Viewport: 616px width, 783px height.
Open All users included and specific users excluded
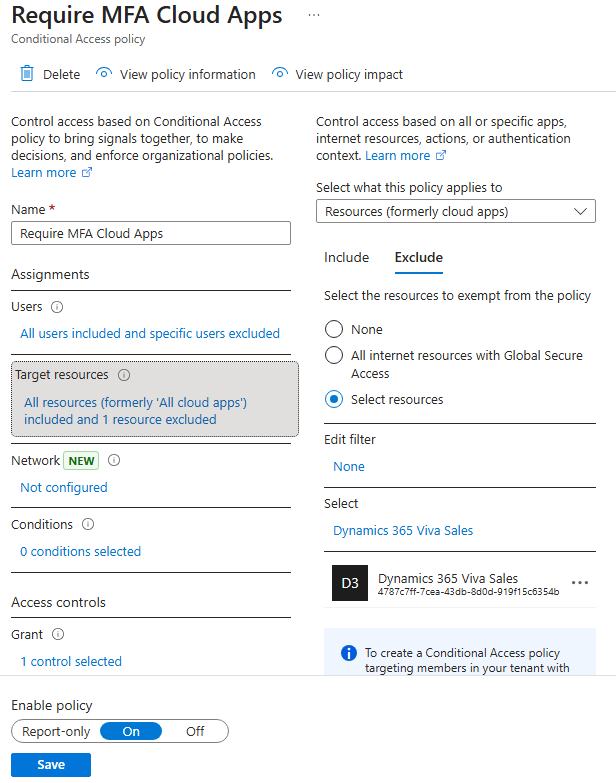tap(150, 333)
